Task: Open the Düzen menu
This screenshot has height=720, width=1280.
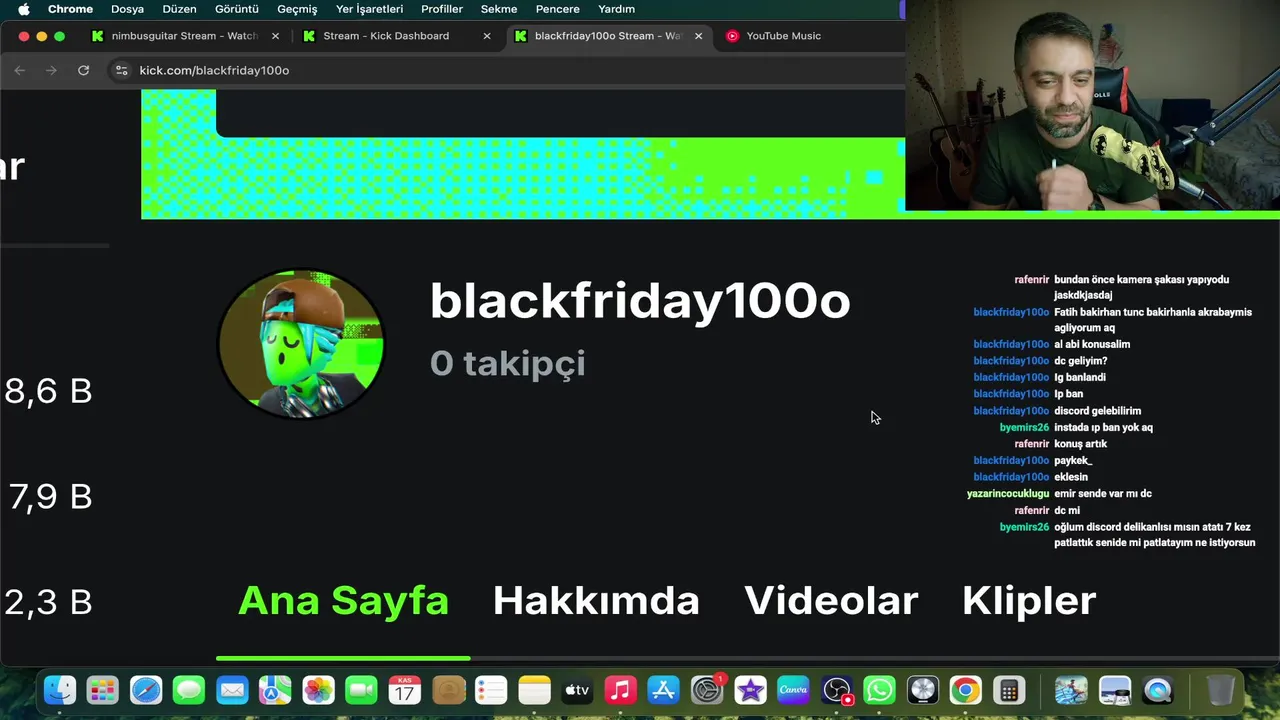Action: click(180, 9)
